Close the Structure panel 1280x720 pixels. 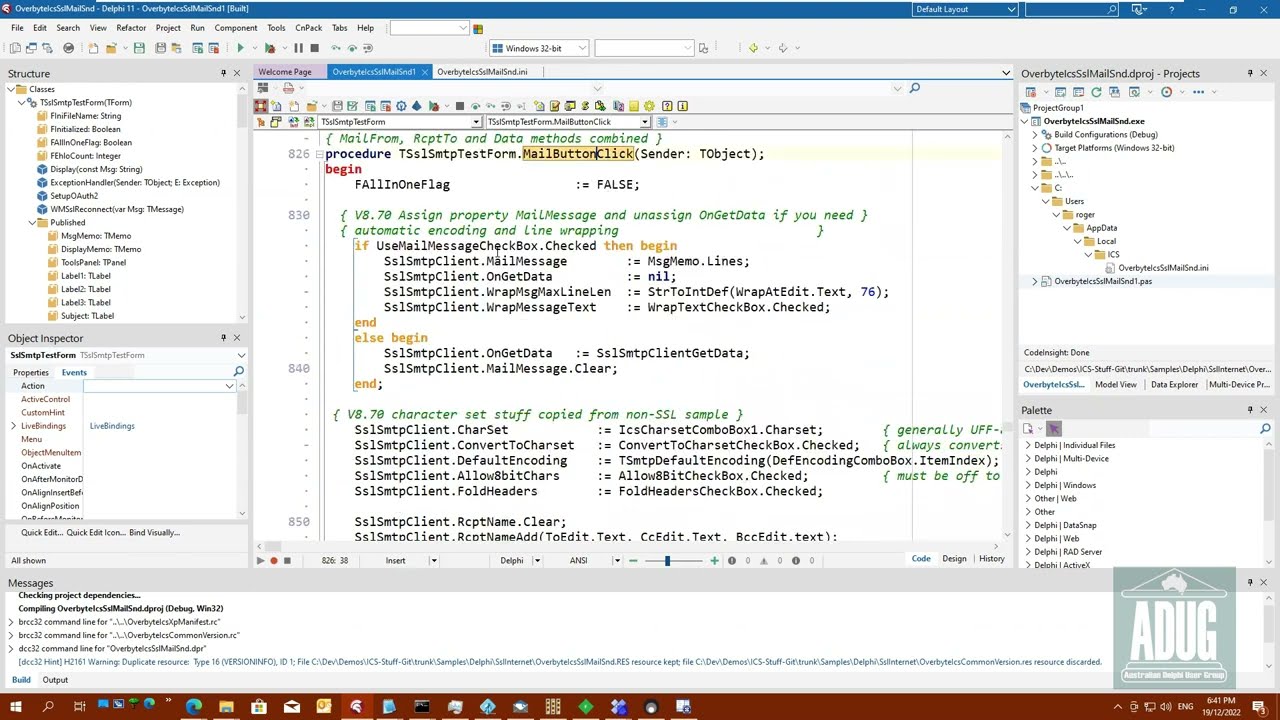[237, 73]
